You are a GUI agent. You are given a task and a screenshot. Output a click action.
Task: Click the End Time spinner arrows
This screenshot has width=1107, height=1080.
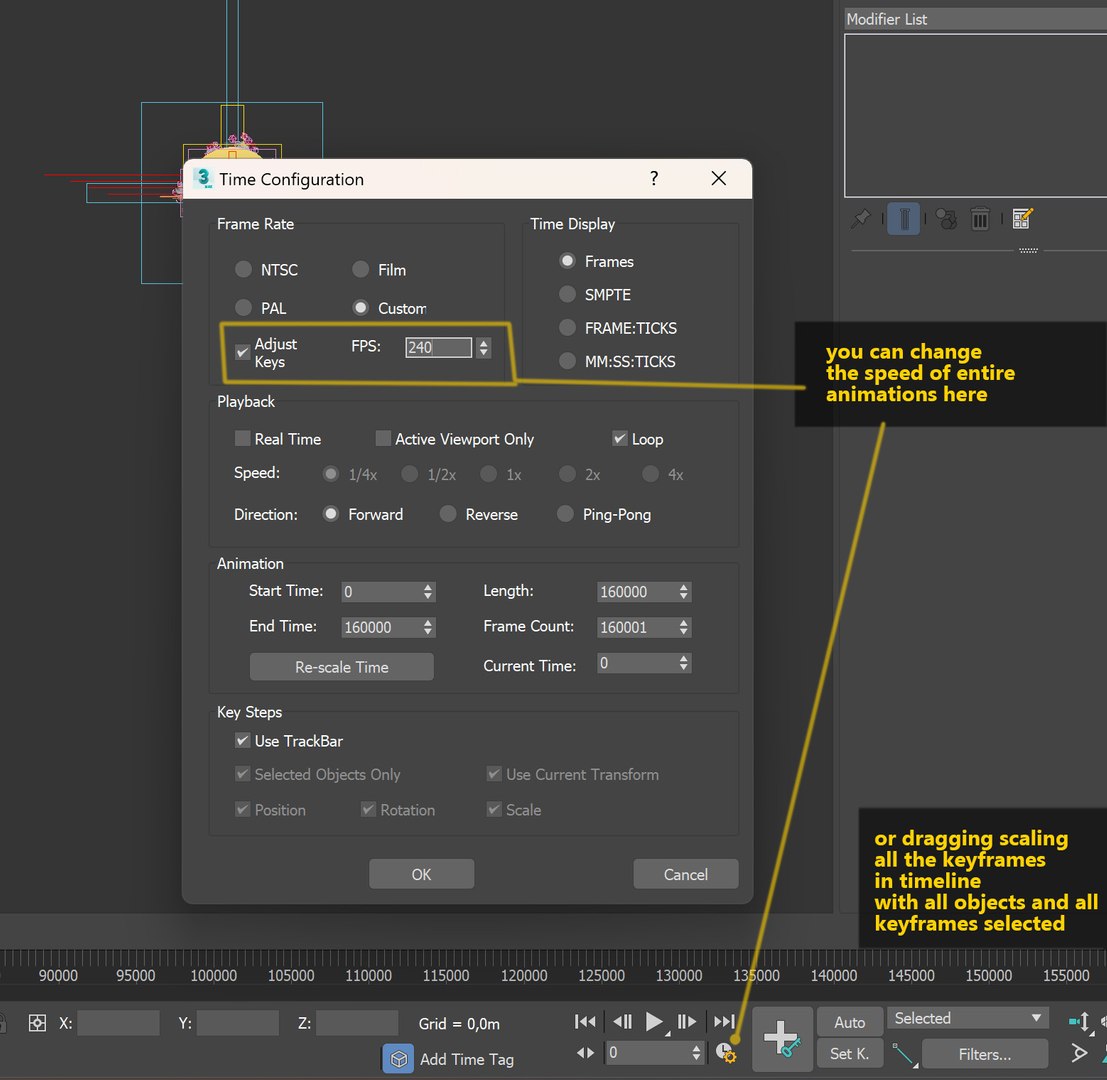coord(428,627)
